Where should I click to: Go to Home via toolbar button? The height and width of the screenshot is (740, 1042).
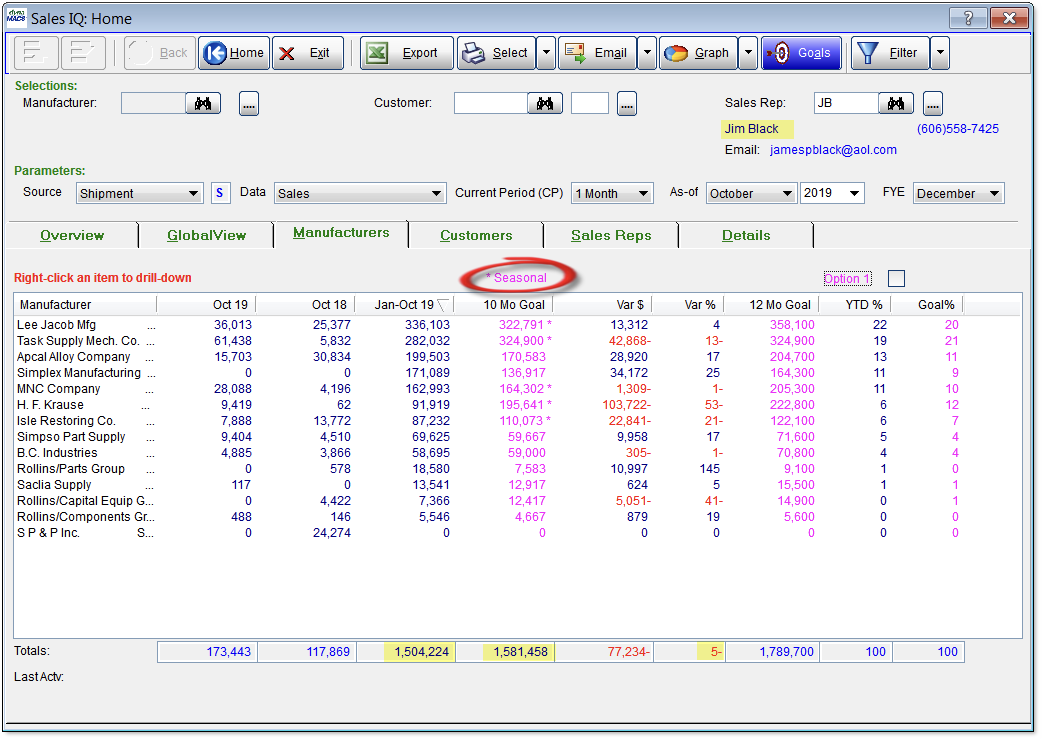234,52
